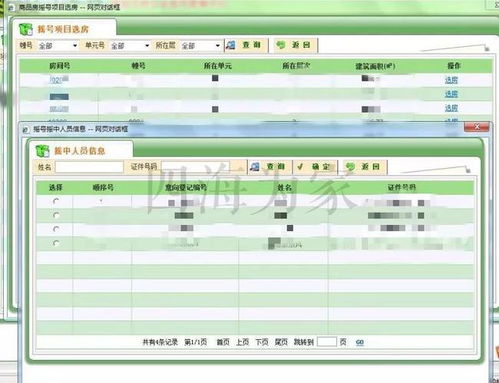Click 返回 button in 摇号项目选房 window
The height and width of the screenshot is (383, 499).
(x=295, y=45)
